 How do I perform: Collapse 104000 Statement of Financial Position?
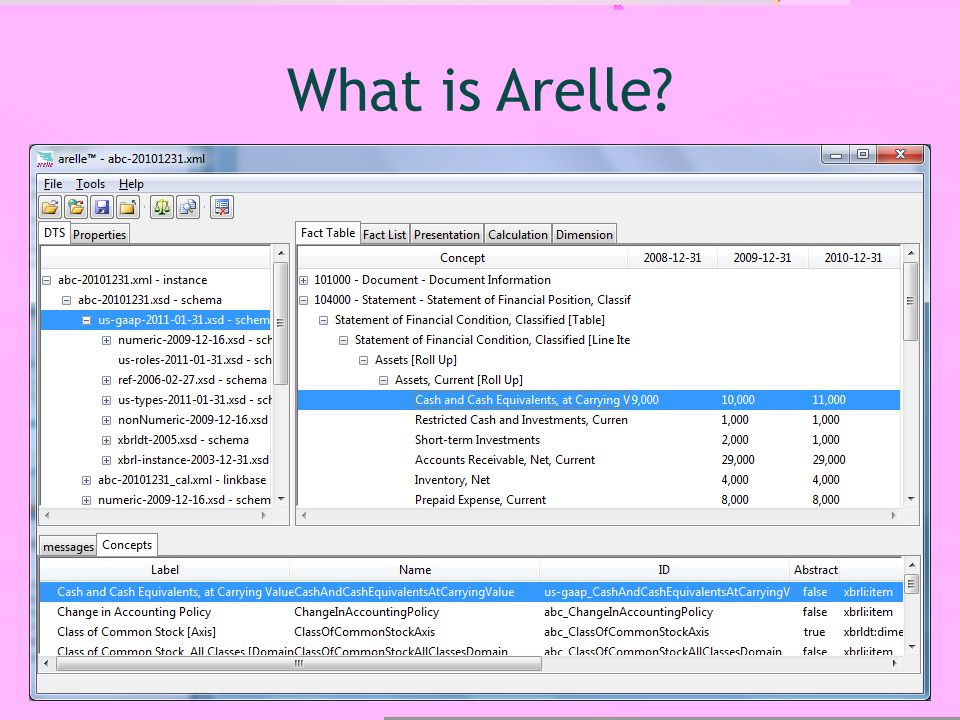point(304,300)
